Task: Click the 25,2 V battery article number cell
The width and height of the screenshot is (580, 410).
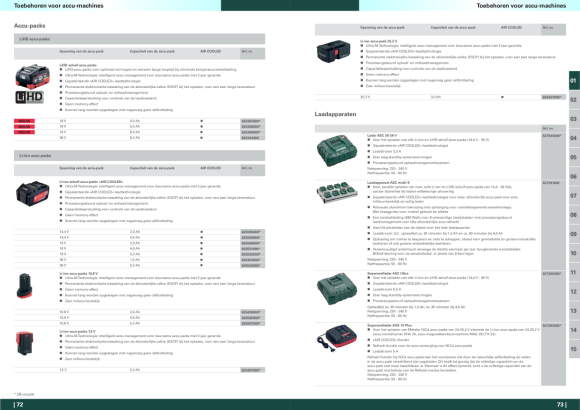Action: point(553,97)
